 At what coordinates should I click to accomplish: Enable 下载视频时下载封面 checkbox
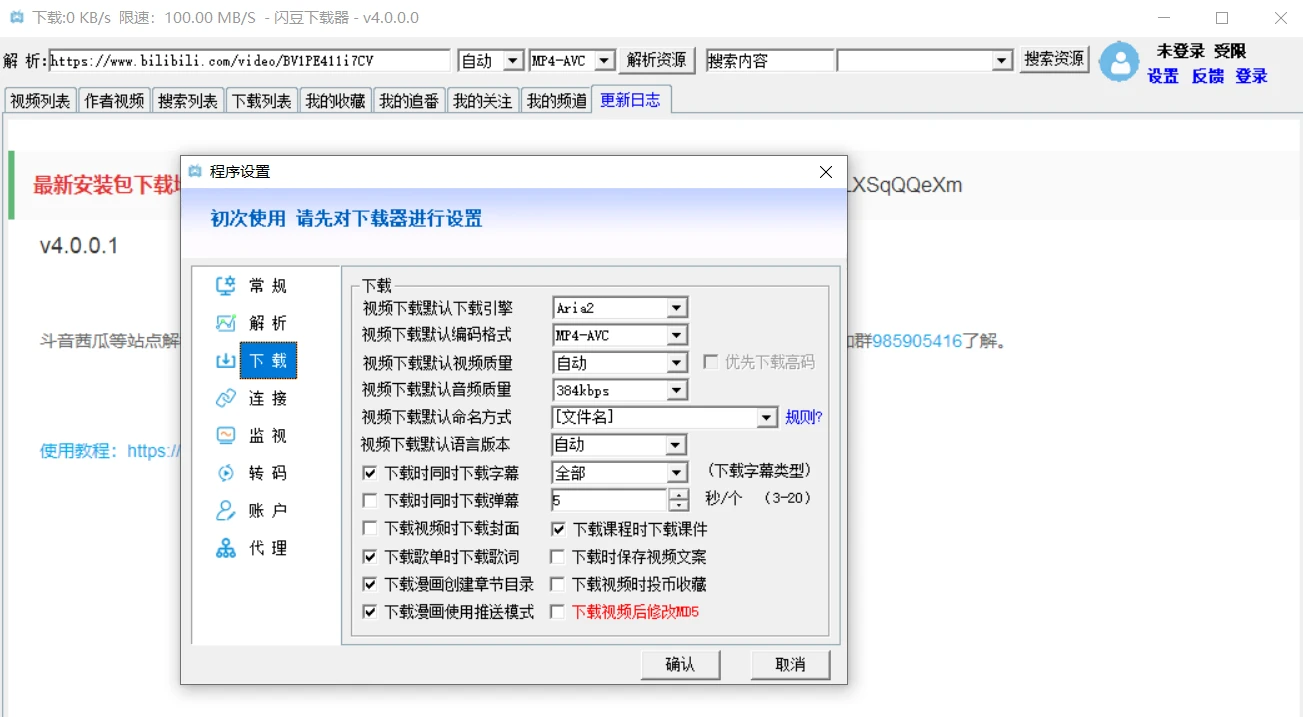pyautogui.click(x=370, y=528)
